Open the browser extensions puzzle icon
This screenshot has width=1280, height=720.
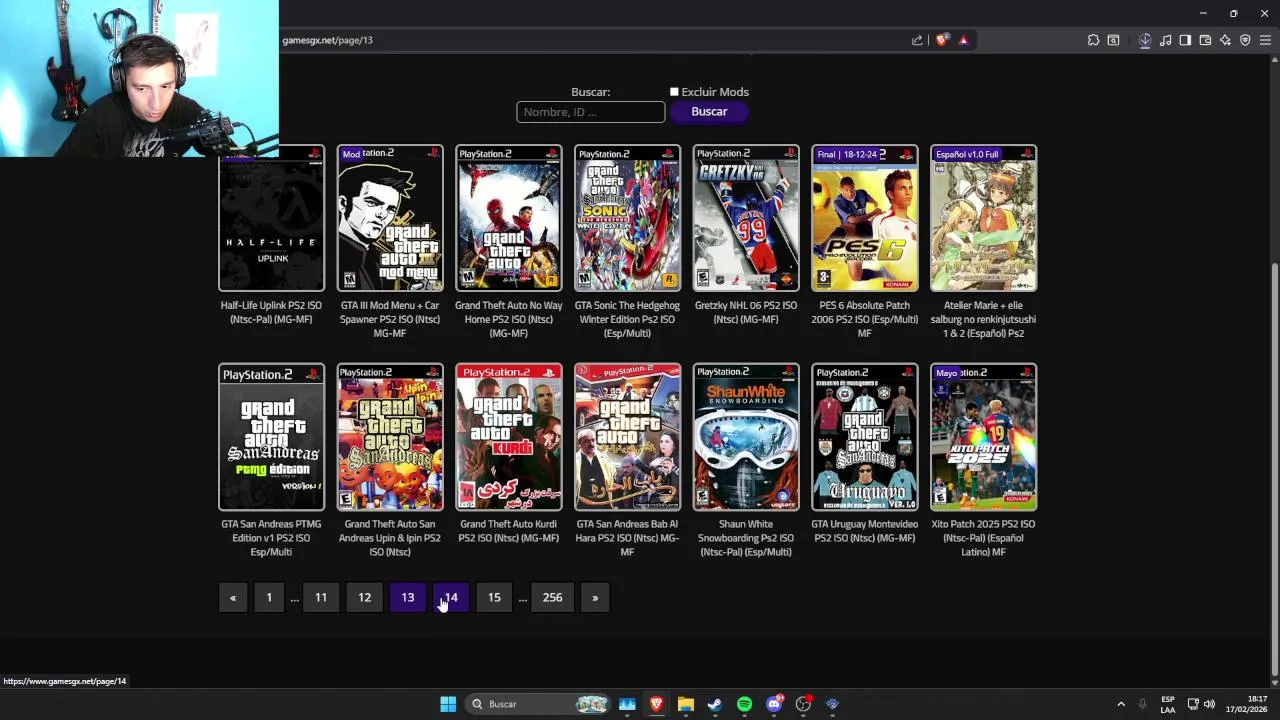coord(1093,40)
